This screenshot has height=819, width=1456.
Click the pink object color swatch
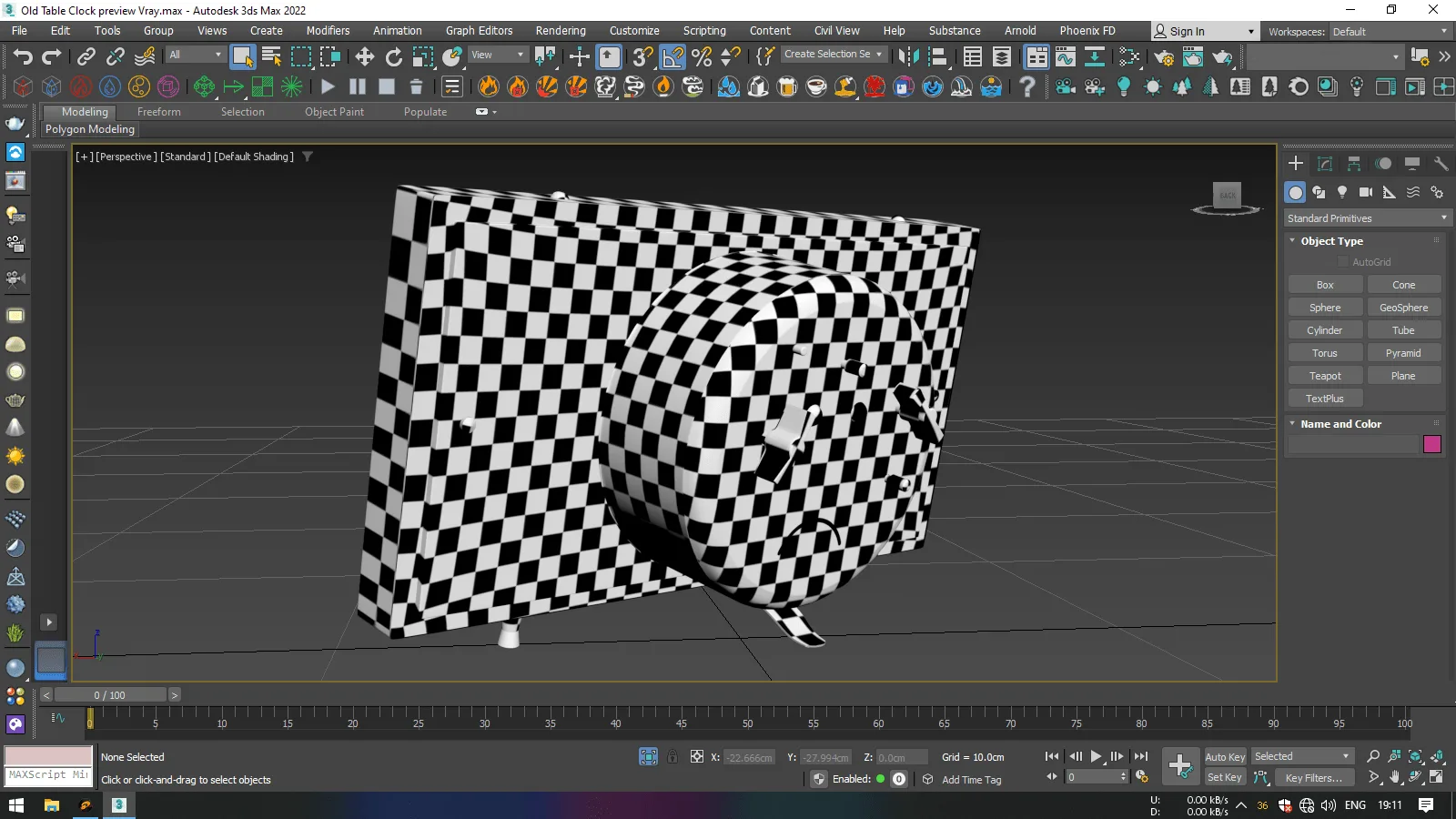(1431, 444)
